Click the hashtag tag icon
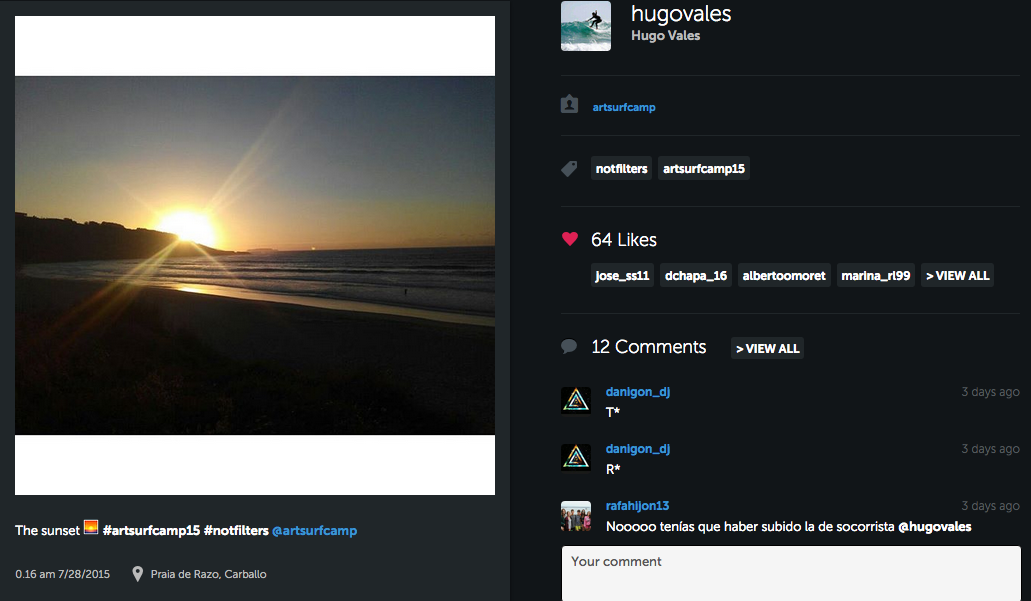This screenshot has width=1031, height=601. (x=570, y=169)
